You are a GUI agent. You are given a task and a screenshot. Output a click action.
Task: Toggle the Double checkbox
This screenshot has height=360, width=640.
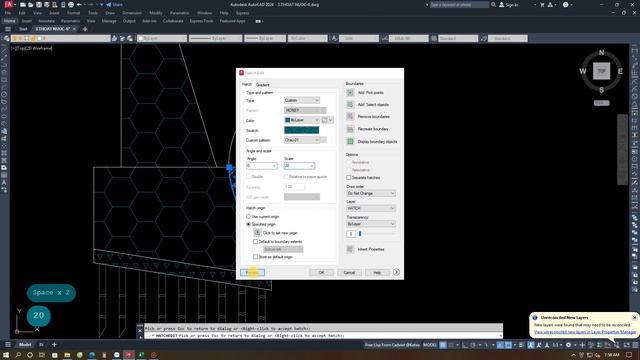(x=248, y=177)
